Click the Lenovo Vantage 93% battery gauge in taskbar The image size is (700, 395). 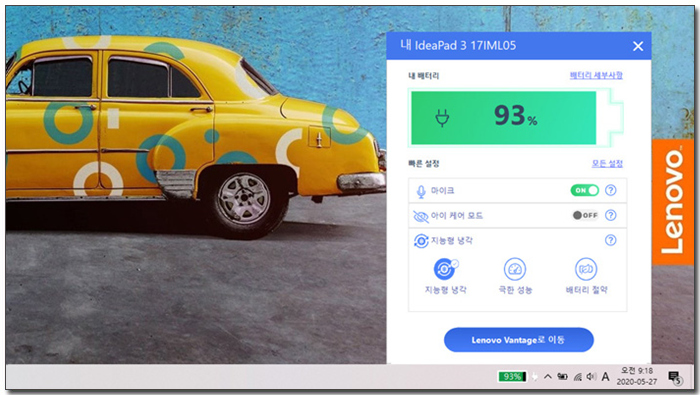point(512,377)
